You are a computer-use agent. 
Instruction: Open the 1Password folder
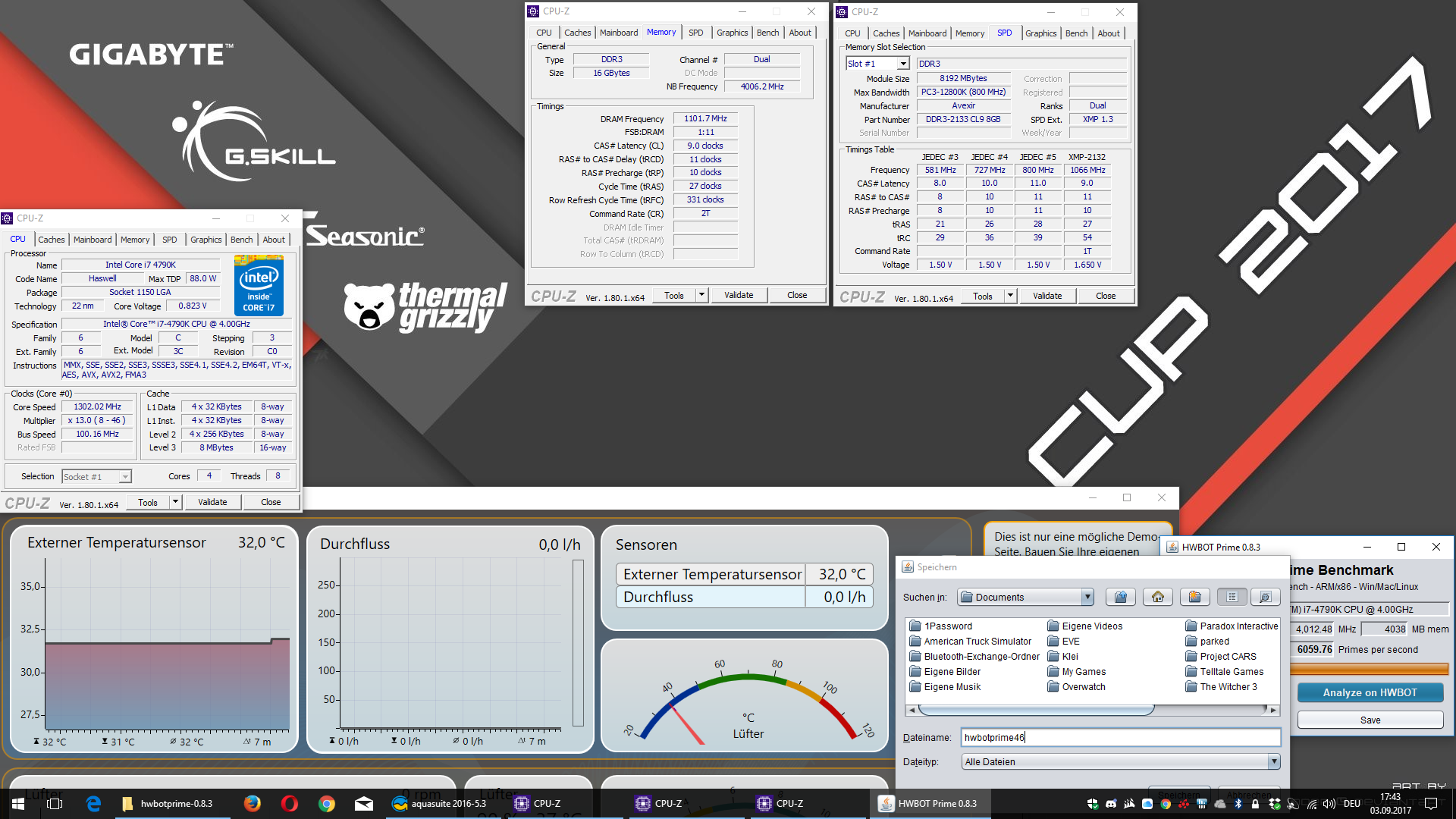[941, 626]
